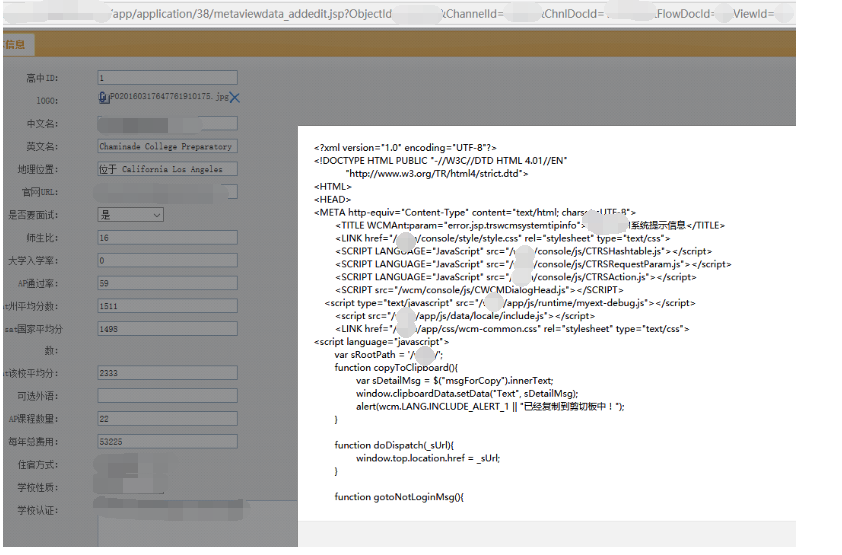Viewport: 842px width, 555px height.
Task: Click the 'http://www.w3.org/TR/html4/strict.dtd' line
Action: click(x=437, y=173)
